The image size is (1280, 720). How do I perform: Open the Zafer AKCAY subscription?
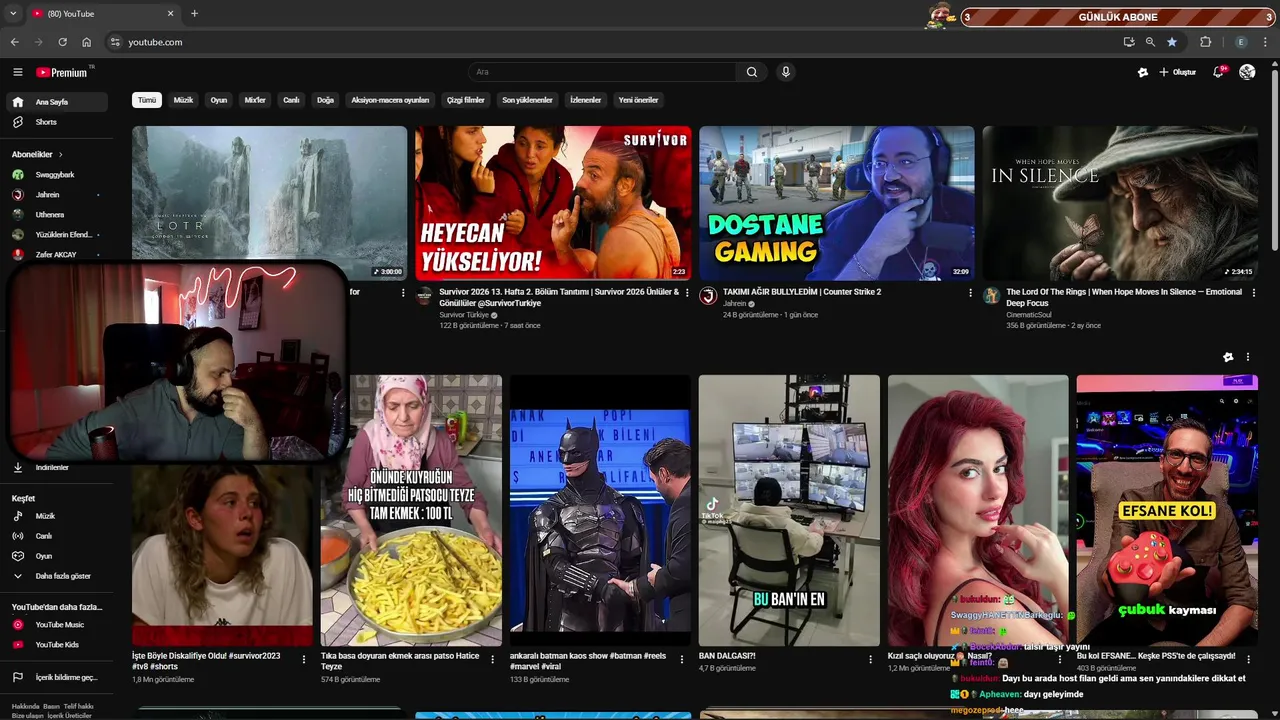58,255
